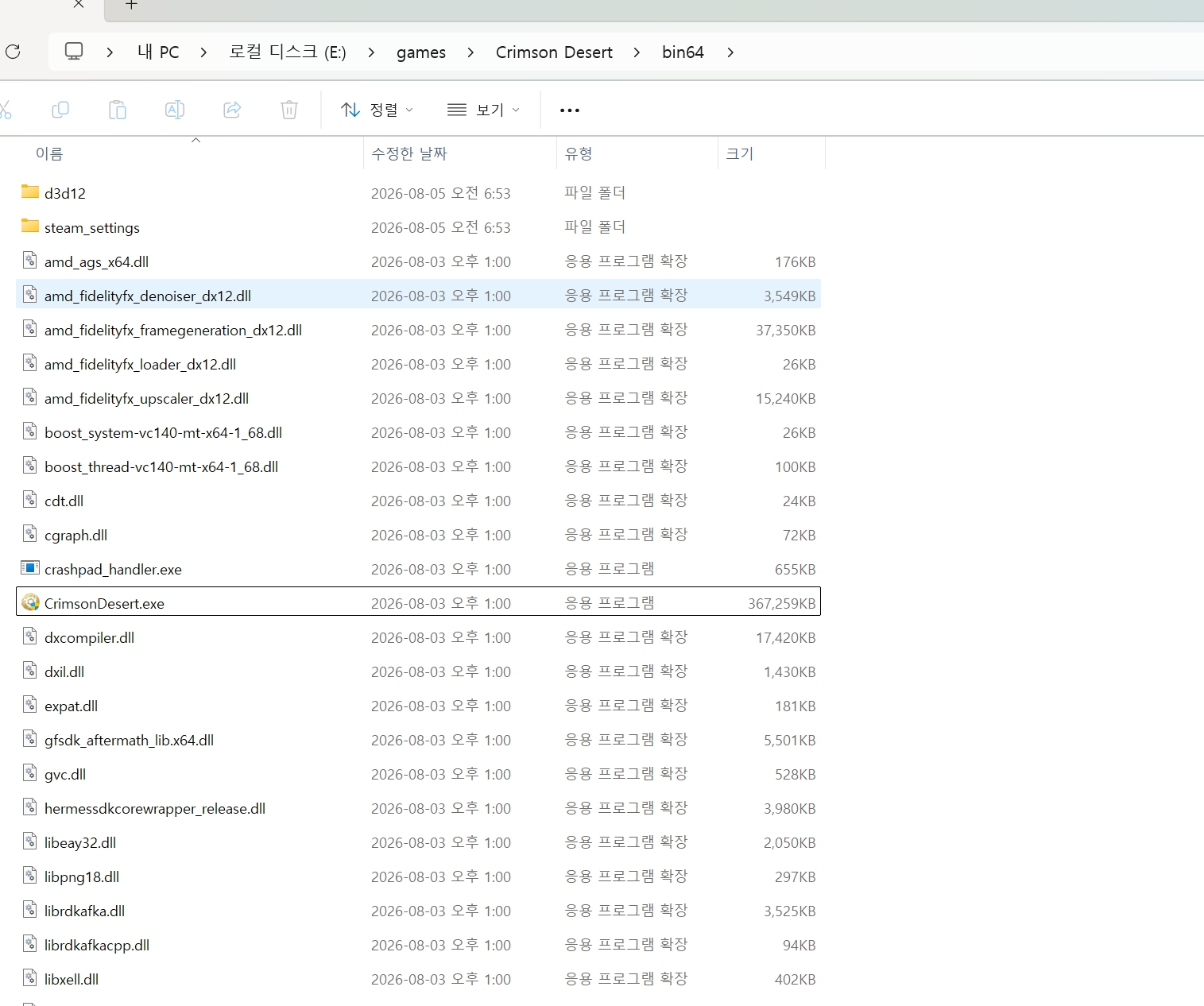Select the steam_settings folder icon
Viewport: 1204px width, 1006px height.
pyautogui.click(x=30, y=226)
